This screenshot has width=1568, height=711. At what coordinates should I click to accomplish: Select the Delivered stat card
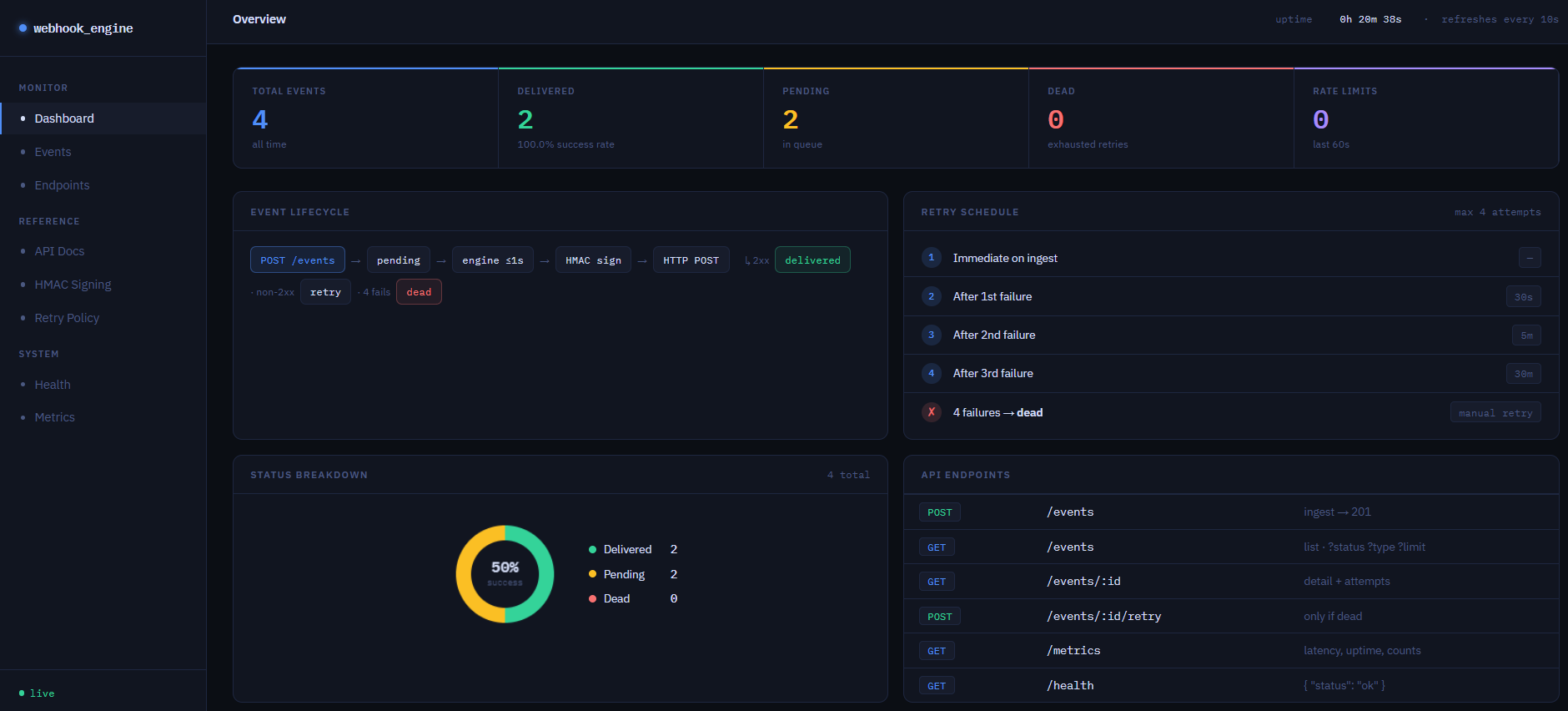pos(631,118)
